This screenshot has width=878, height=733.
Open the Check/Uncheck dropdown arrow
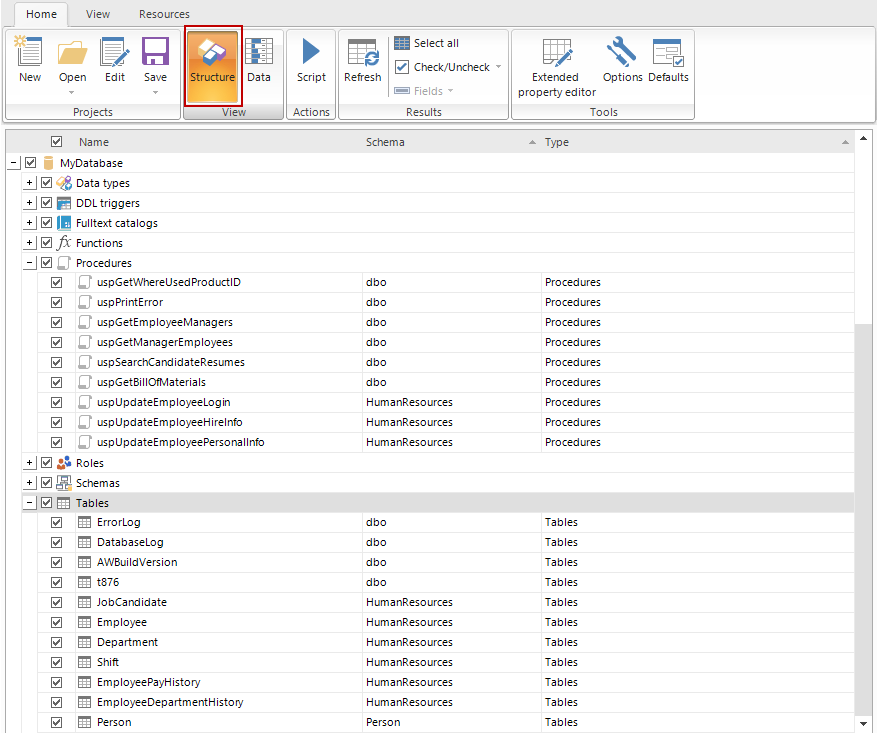(498, 68)
